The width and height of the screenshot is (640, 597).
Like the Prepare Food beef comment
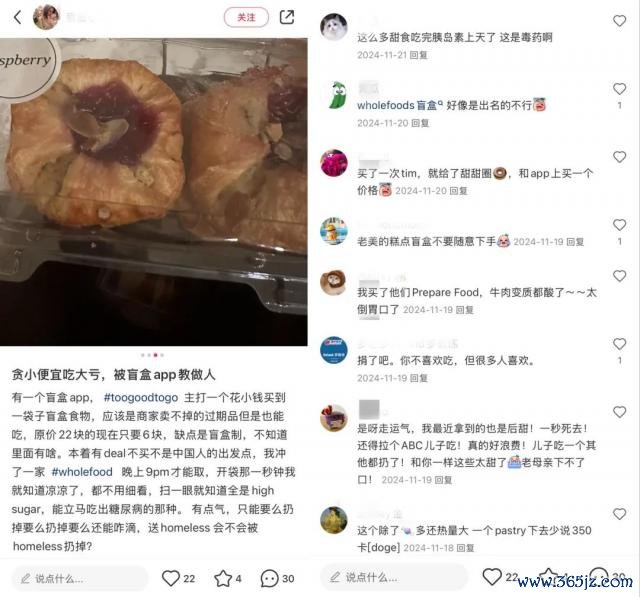619,276
